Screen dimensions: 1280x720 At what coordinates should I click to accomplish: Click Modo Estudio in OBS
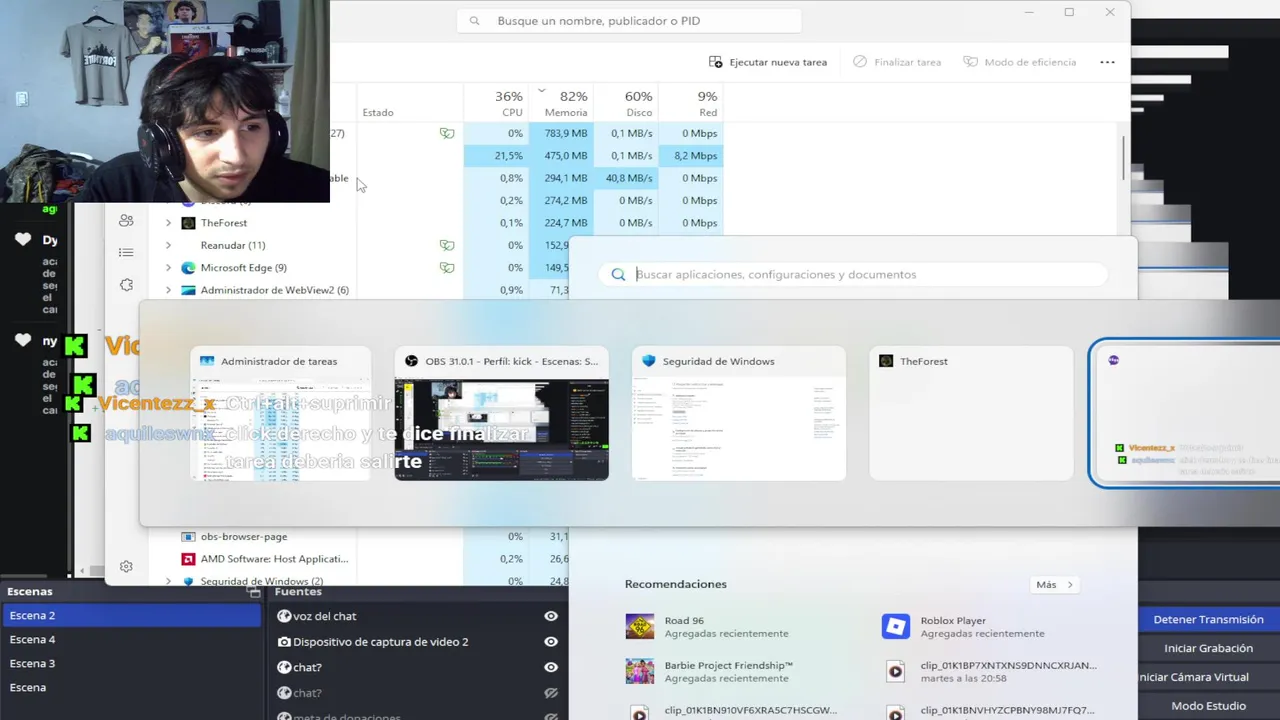click(1208, 706)
